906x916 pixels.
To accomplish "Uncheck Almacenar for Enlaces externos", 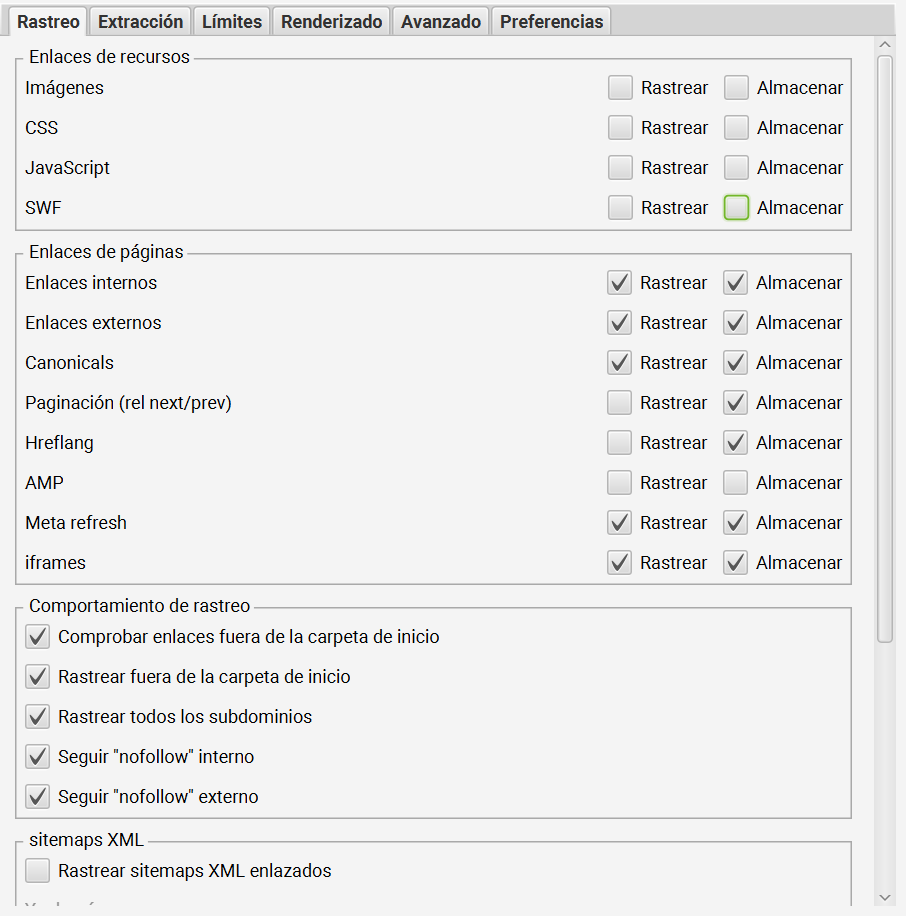I will click(x=736, y=322).
